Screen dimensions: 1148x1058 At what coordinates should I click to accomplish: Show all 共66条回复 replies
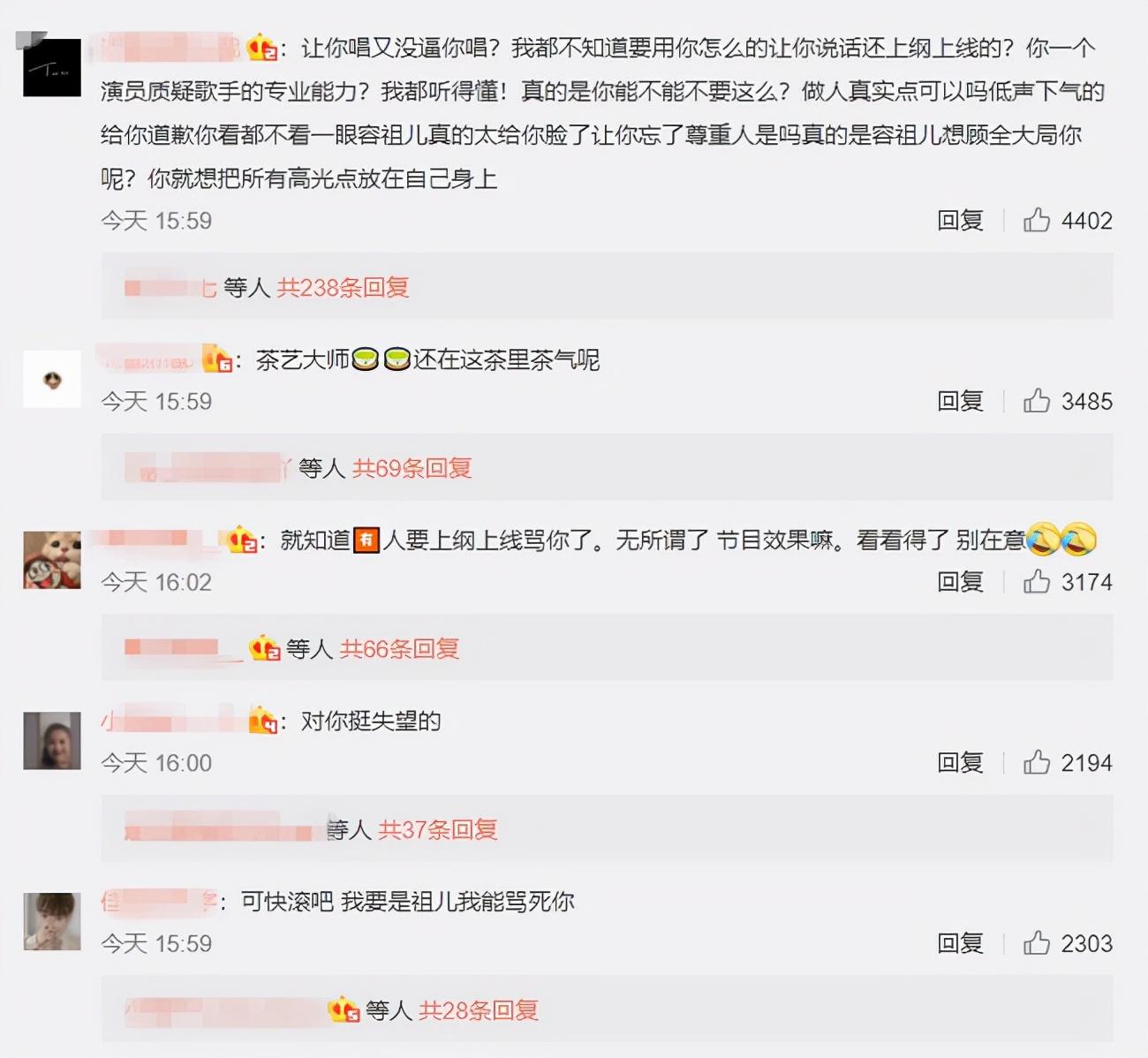click(400, 649)
